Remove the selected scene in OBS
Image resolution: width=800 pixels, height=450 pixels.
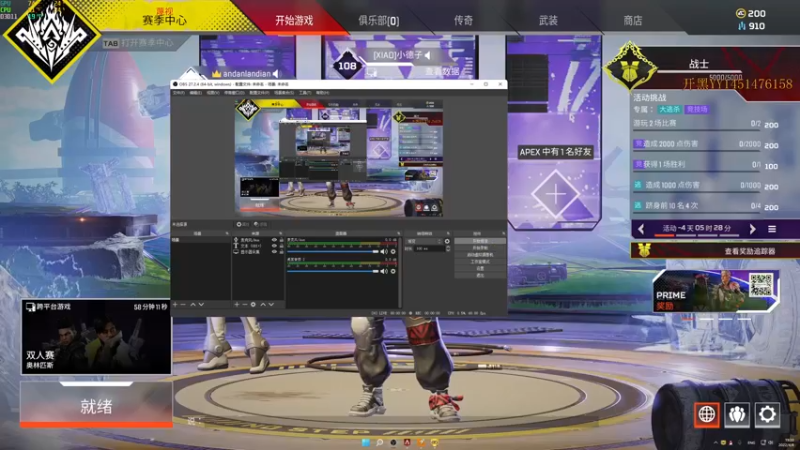coord(183,305)
